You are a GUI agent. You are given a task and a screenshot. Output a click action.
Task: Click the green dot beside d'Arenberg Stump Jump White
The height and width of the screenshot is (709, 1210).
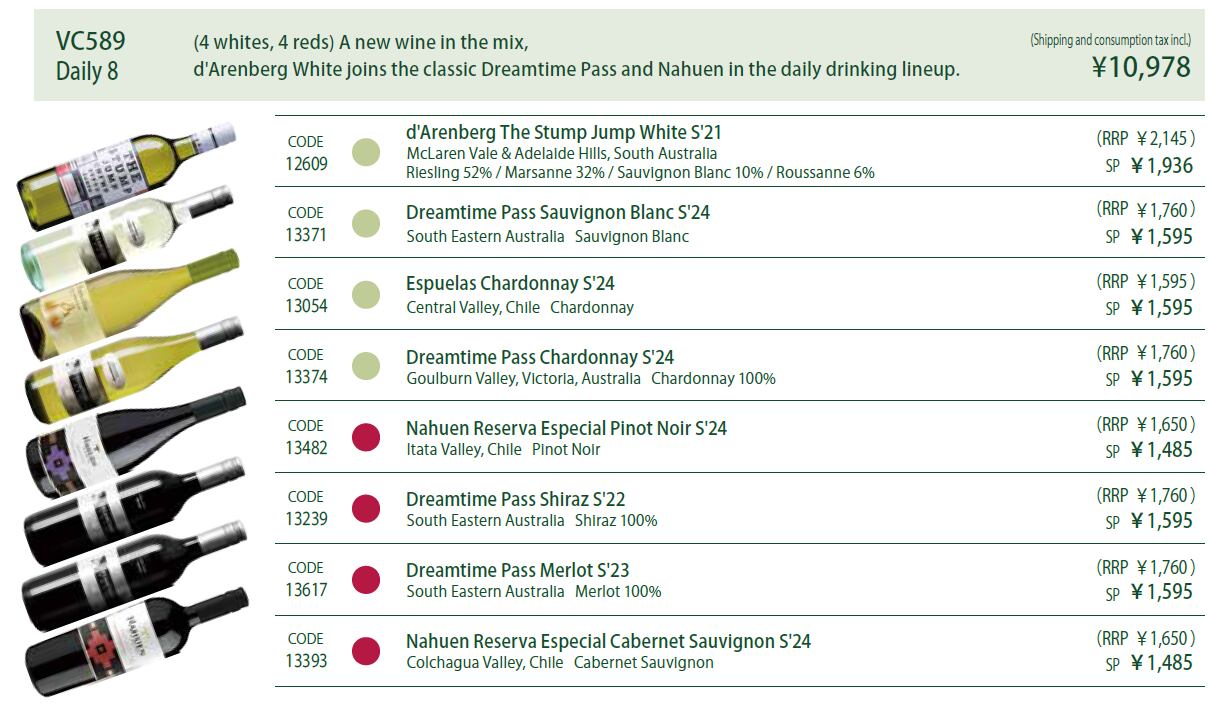coord(366,153)
